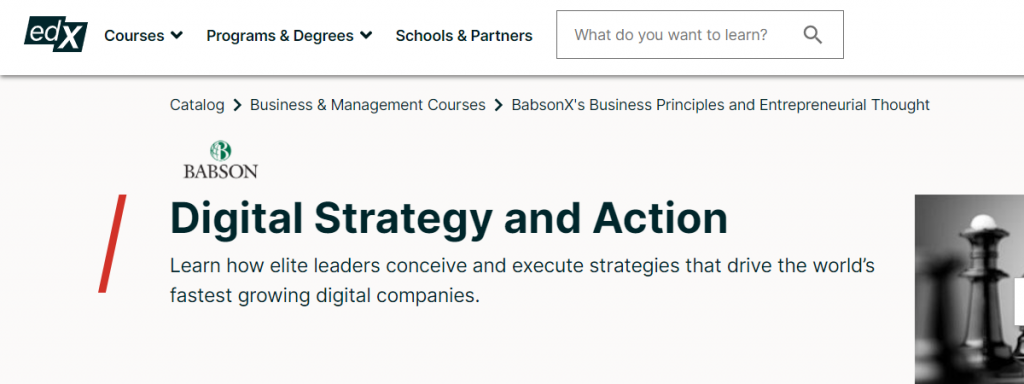
Task: Expand the Programs & Degrees dropdown arrow
Action: [x=366, y=35]
